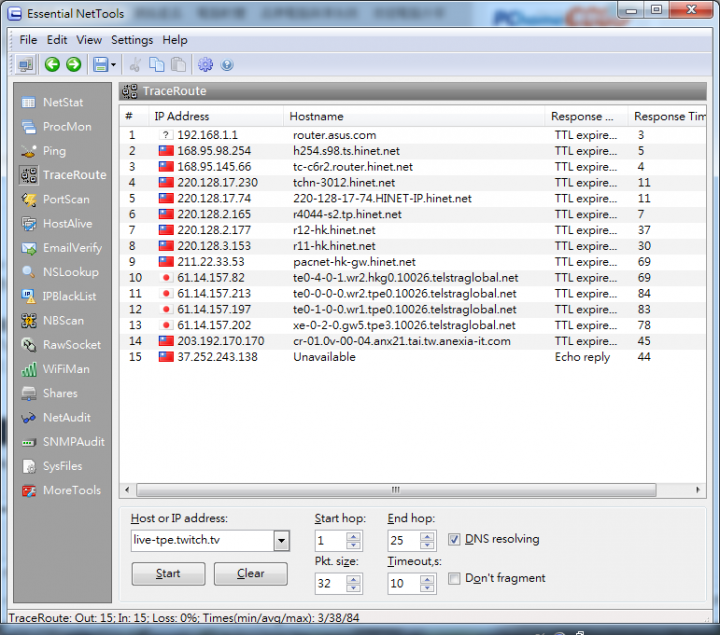Select row with IP 203.192.170.170
720x635 pixels.
point(413,341)
